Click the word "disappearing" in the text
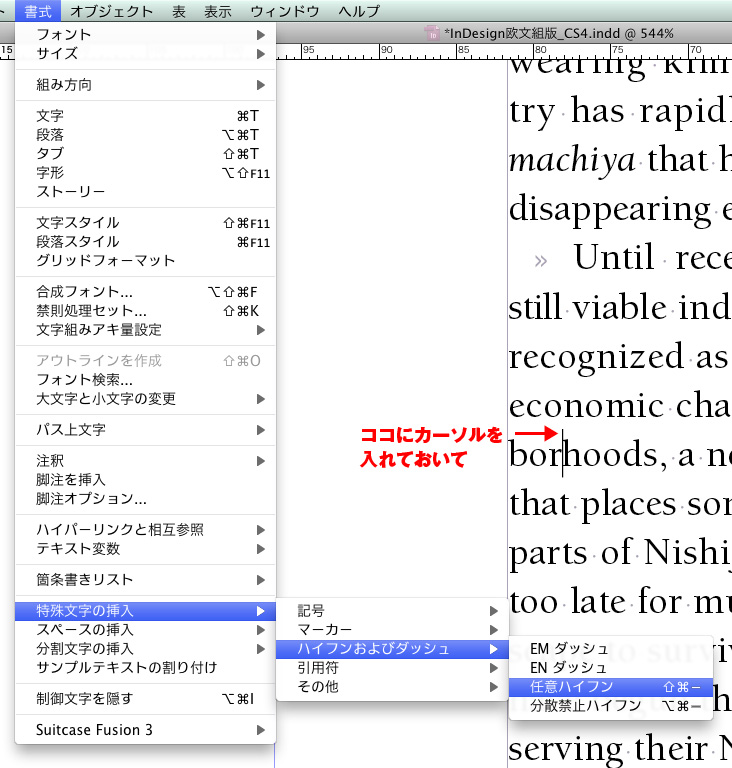 pos(610,211)
